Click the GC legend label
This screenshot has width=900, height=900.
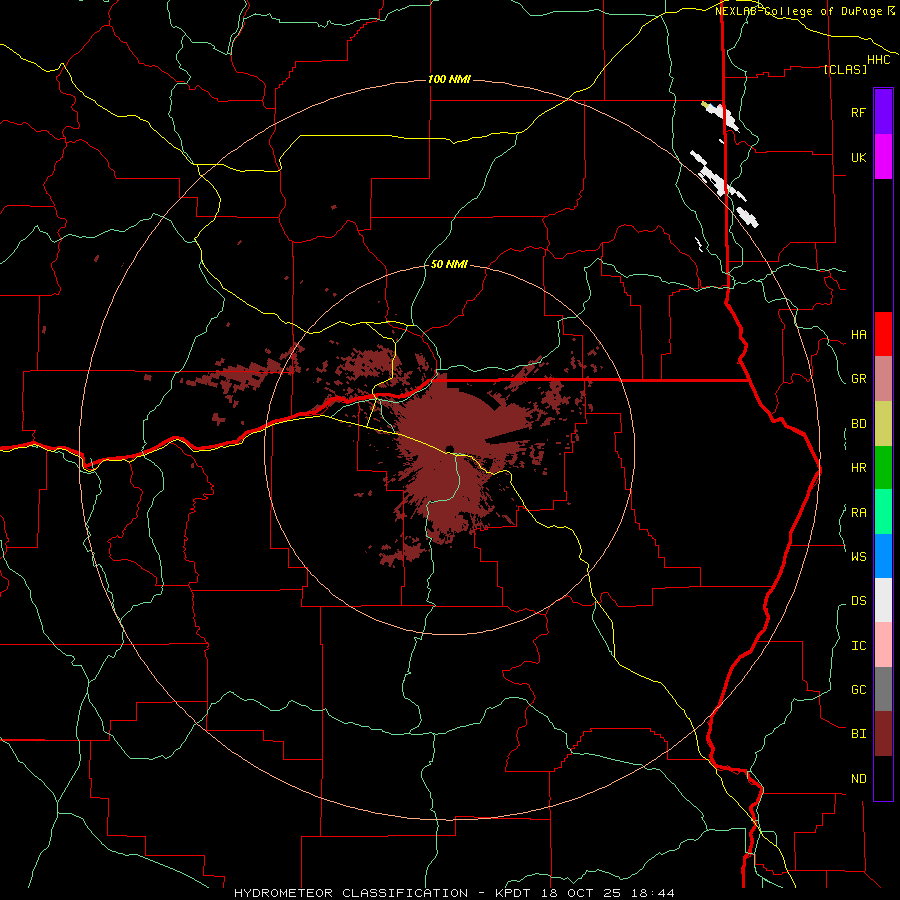click(858, 690)
